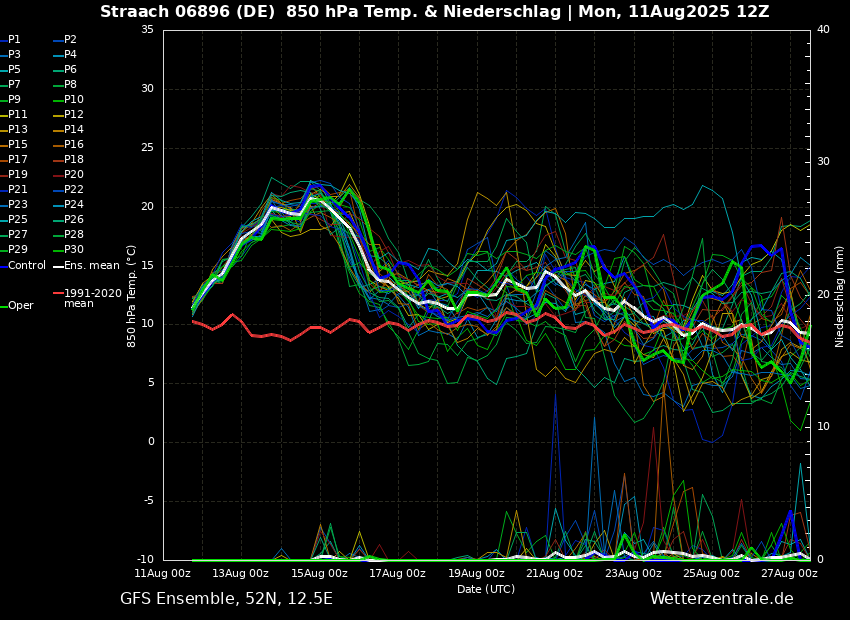850x620 pixels.
Task: Select the 21Aug 00z date tick label
Action: click(554, 574)
